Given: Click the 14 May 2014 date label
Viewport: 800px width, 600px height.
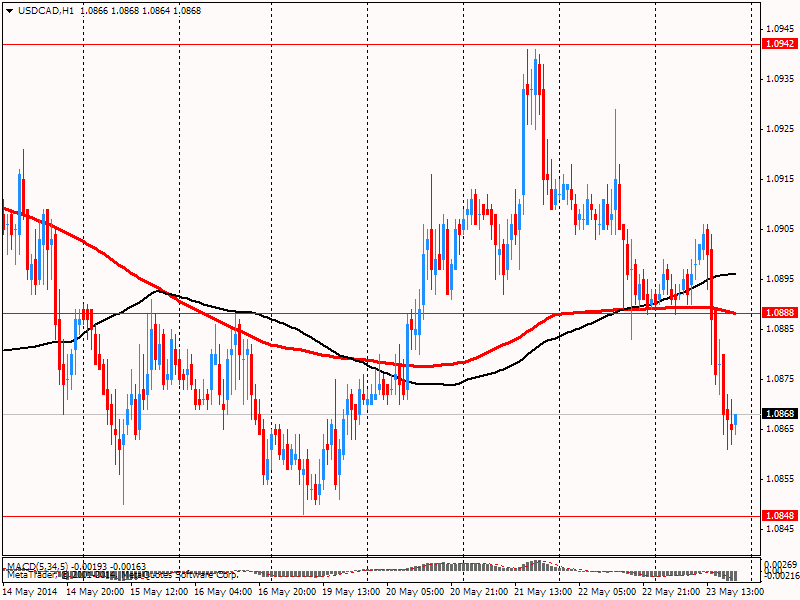Looking at the screenshot, I should [31, 591].
